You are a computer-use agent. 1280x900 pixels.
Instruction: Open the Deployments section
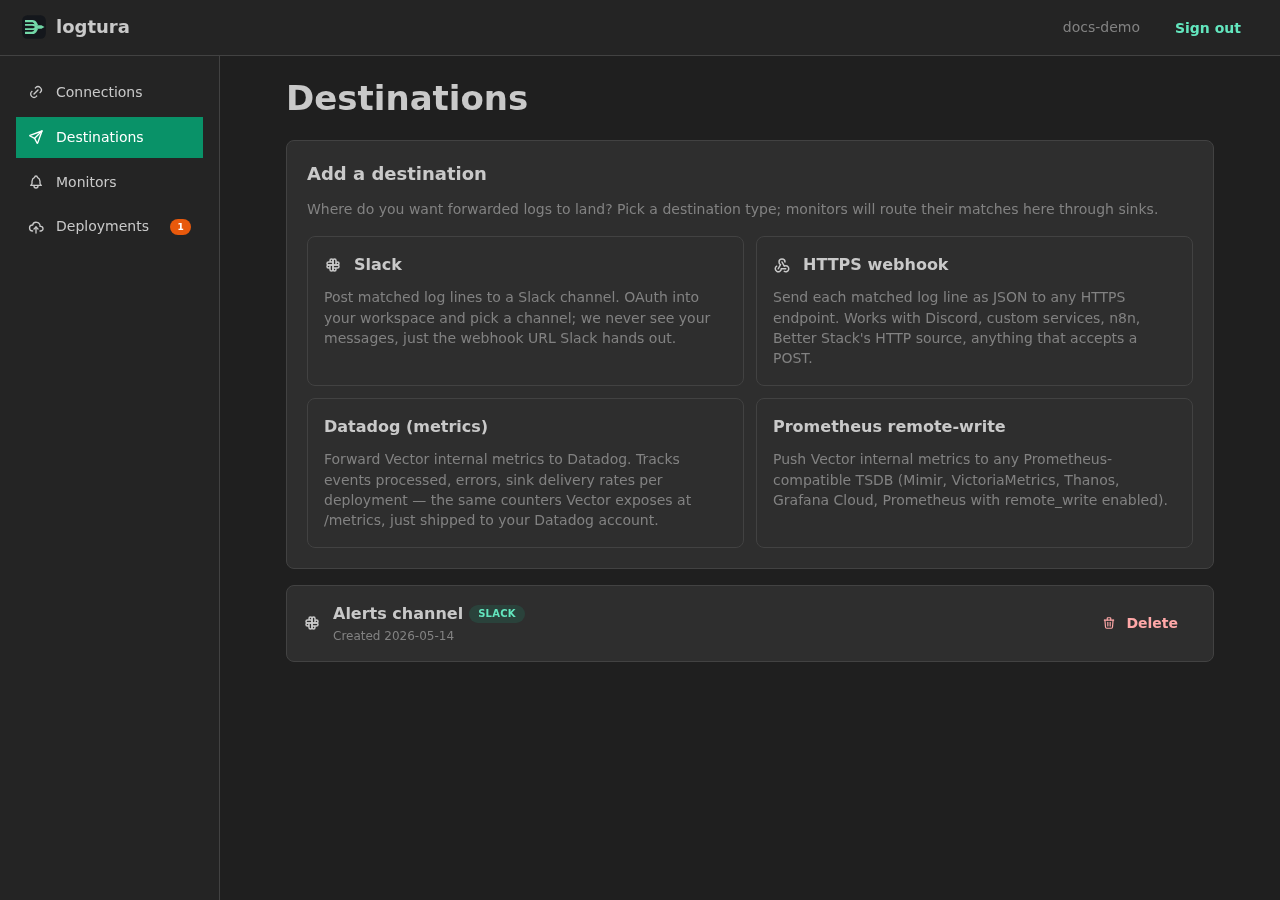point(109,227)
